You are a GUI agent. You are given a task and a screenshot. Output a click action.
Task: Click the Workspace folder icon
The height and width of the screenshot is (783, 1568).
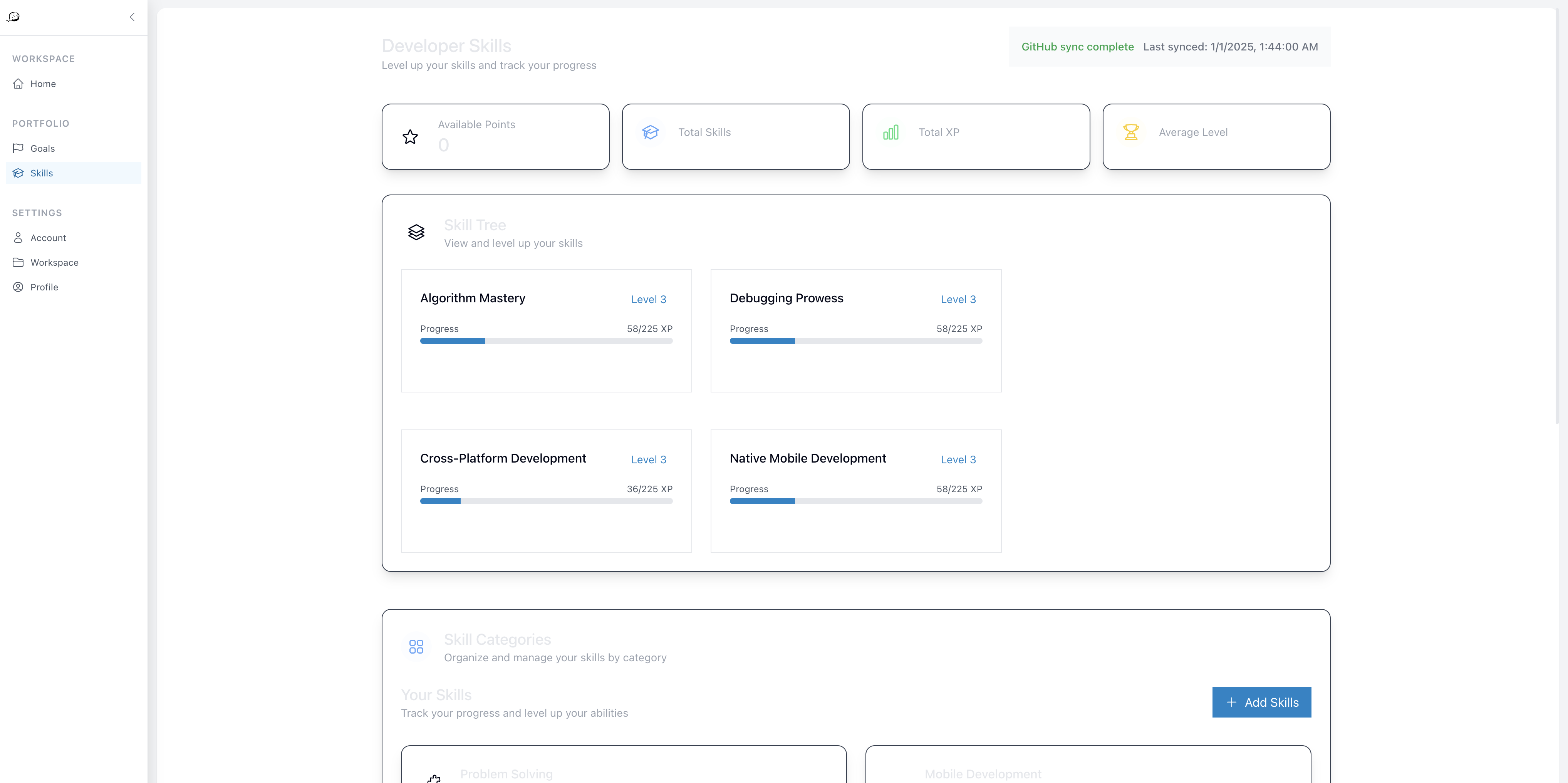18,262
